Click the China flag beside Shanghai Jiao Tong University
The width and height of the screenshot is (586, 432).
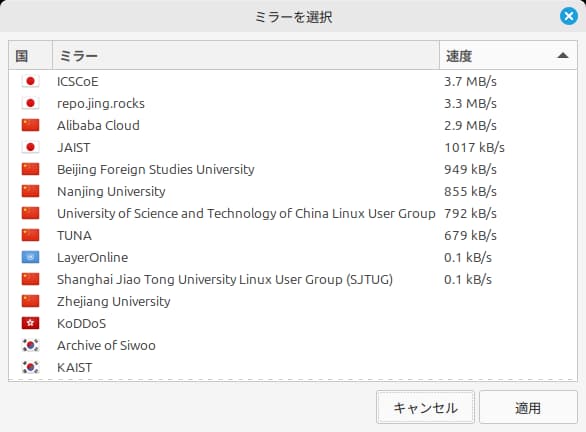point(30,279)
